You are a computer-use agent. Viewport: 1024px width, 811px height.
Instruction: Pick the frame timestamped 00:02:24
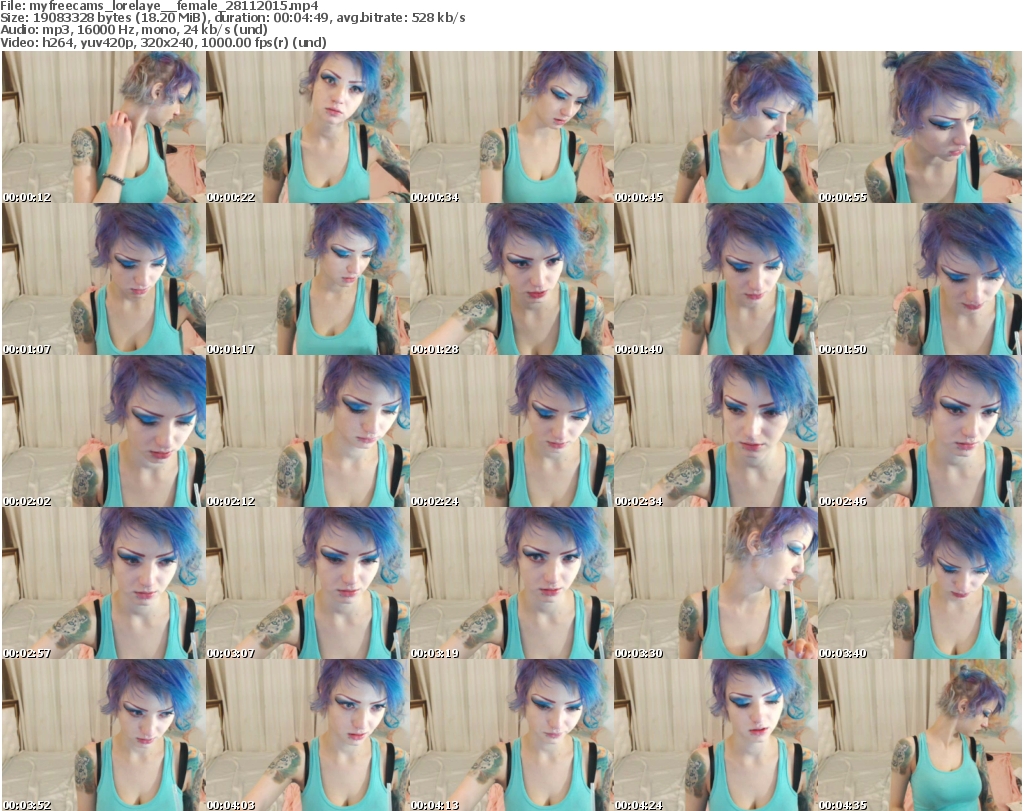pos(511,432)
